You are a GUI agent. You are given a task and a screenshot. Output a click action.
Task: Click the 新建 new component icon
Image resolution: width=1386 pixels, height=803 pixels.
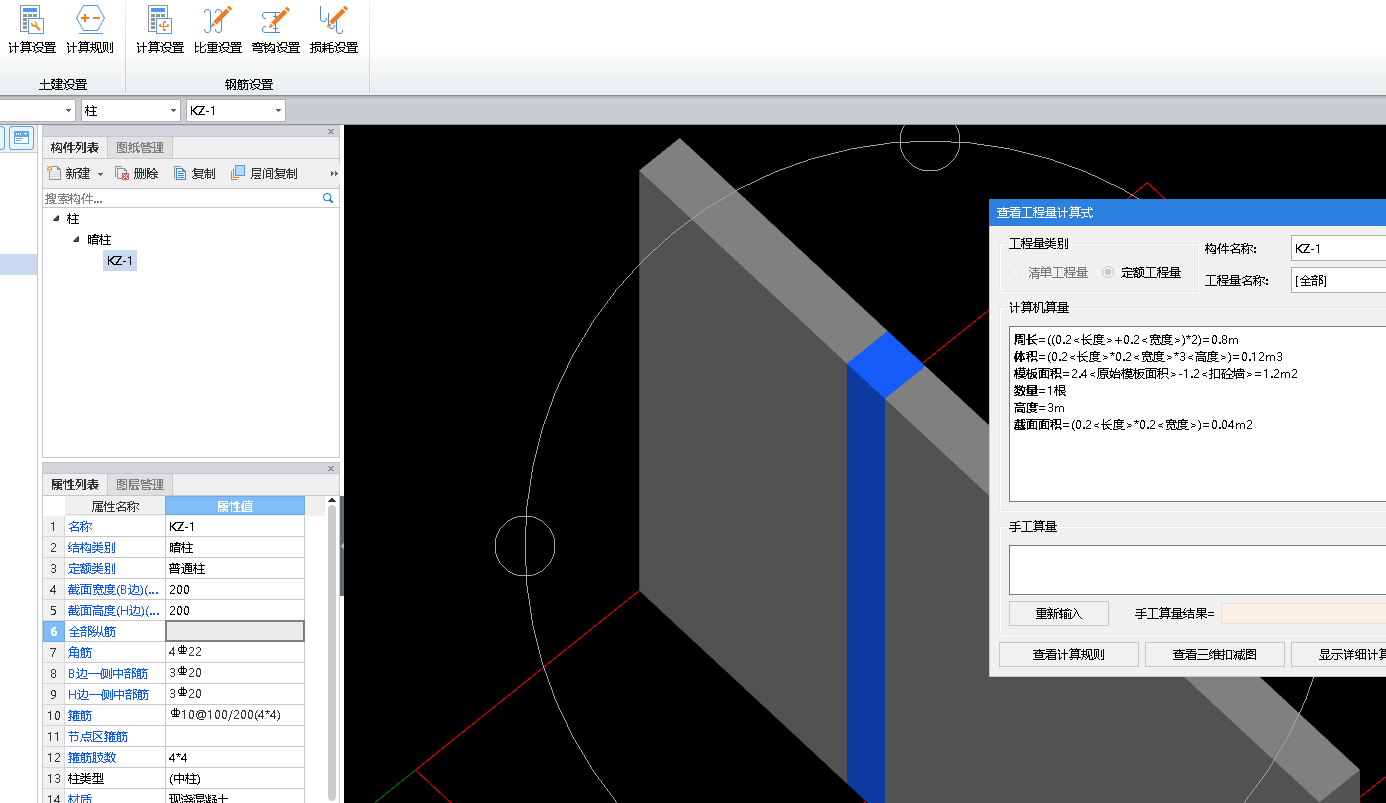tap(55, 173)
